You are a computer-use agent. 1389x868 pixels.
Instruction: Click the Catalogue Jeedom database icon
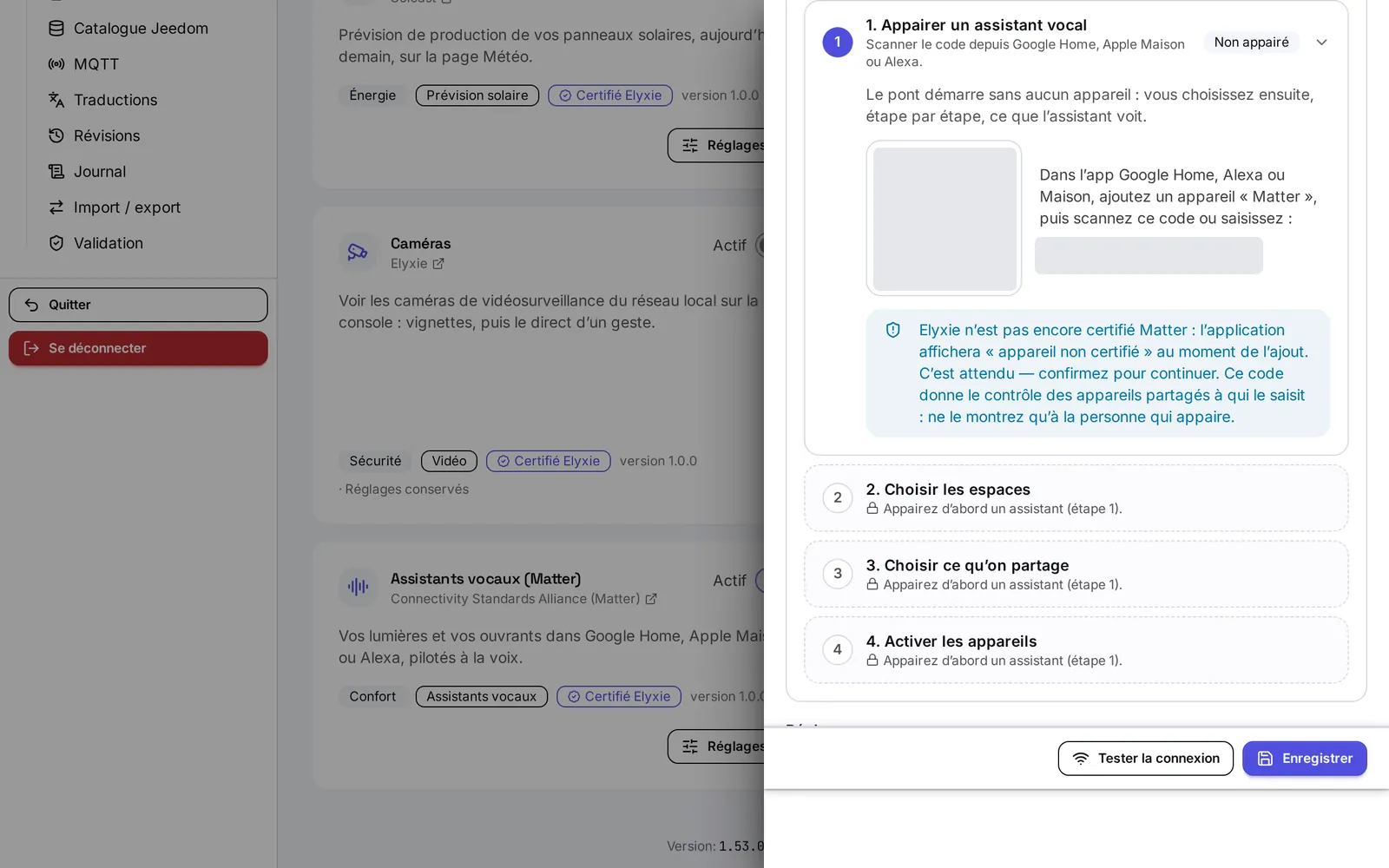(56, 29)
